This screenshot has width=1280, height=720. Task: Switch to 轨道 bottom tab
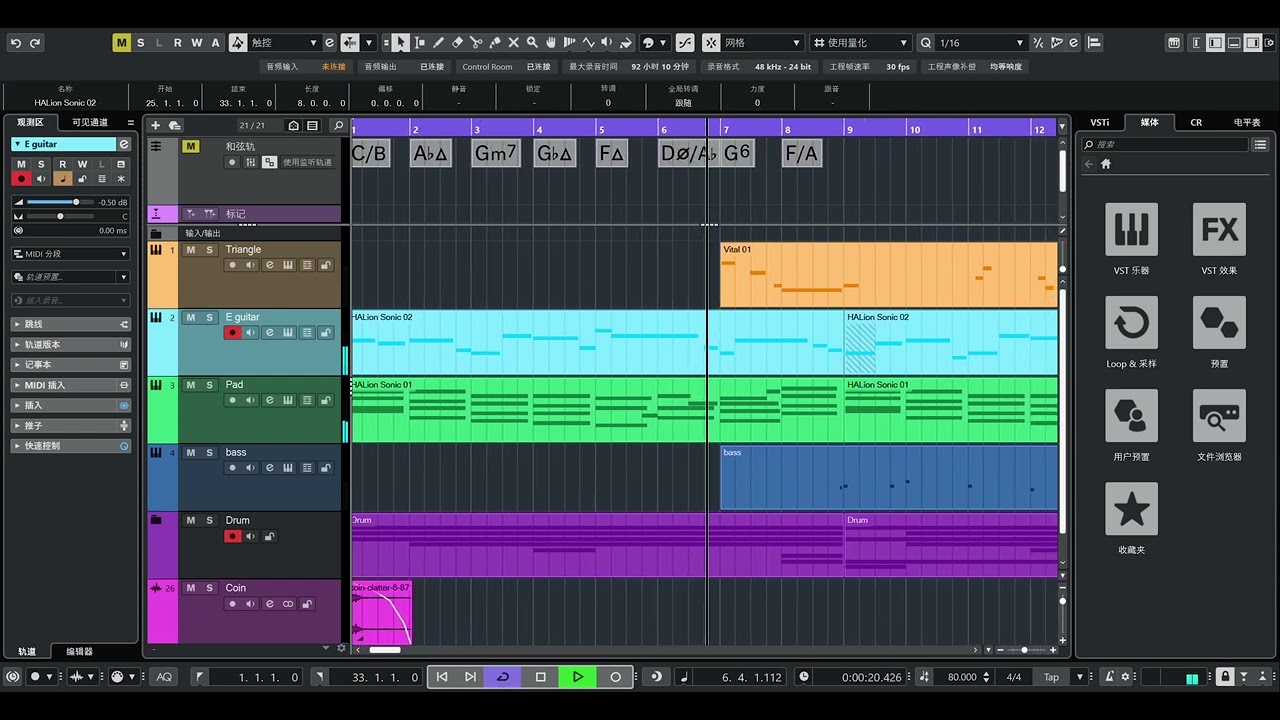pyautogui.click(x=27, y=651)
